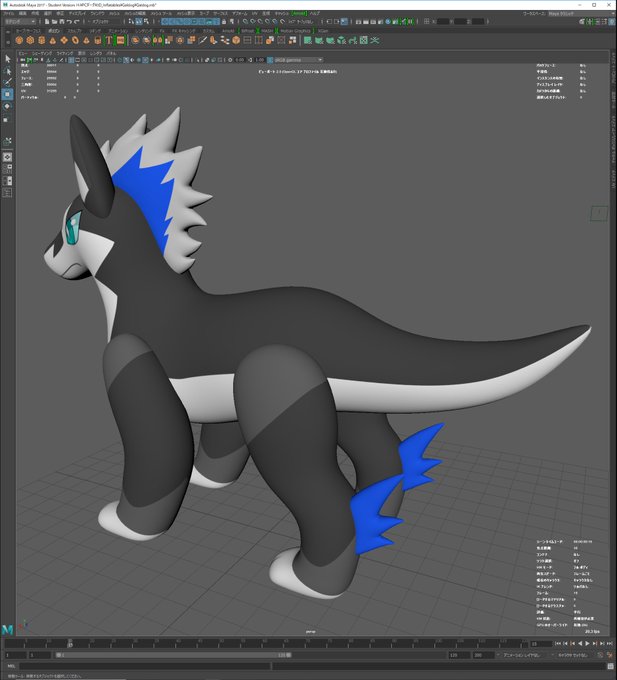Click the play forward button
This screenshot has height=680, width=617.
coord(588,644)
